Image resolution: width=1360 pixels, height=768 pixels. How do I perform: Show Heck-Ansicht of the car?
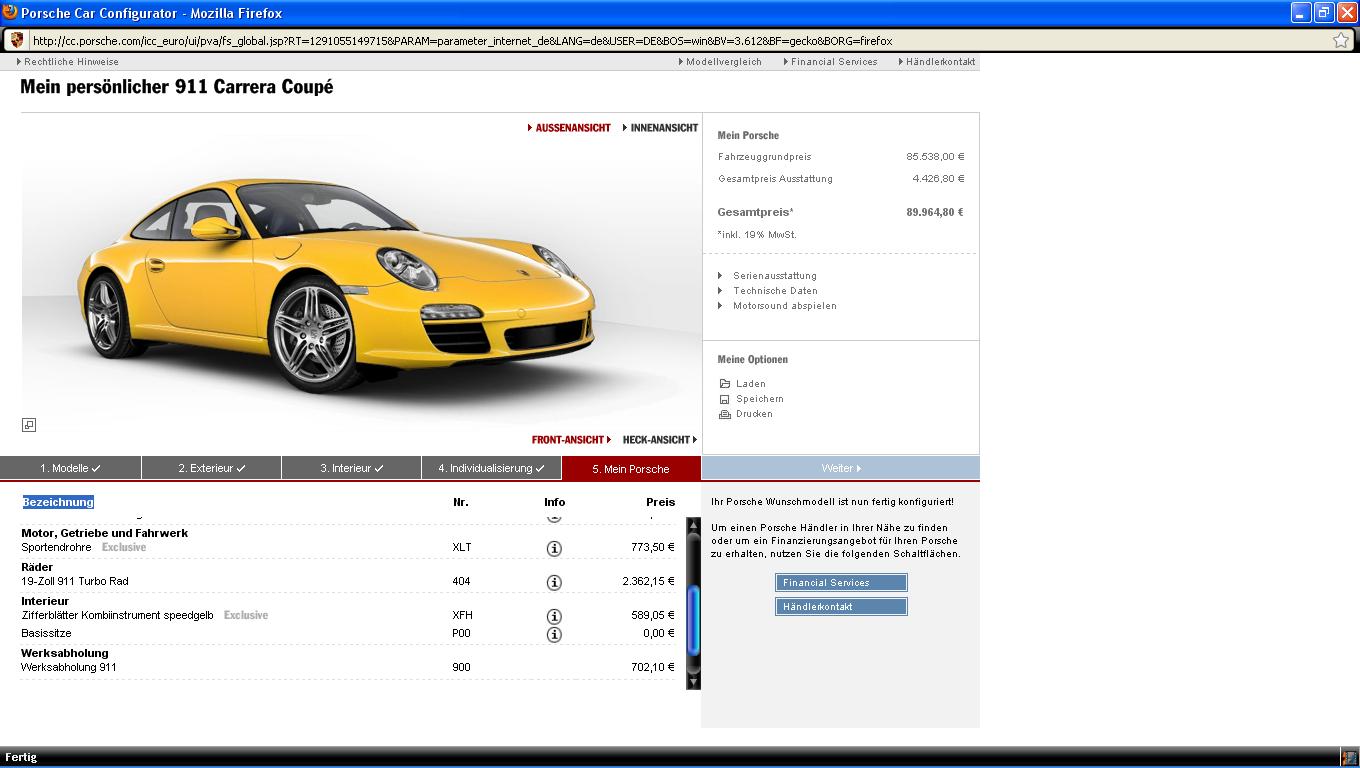(x=660, y=440)
